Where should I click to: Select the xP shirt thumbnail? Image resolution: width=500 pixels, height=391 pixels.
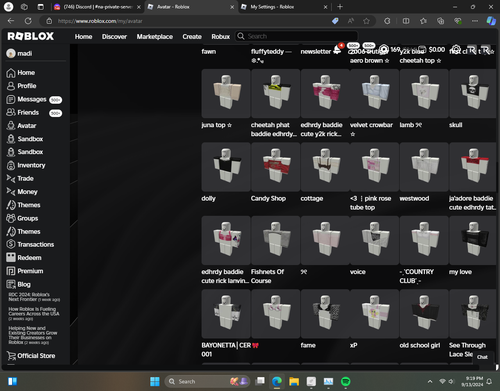pos(374,314)
